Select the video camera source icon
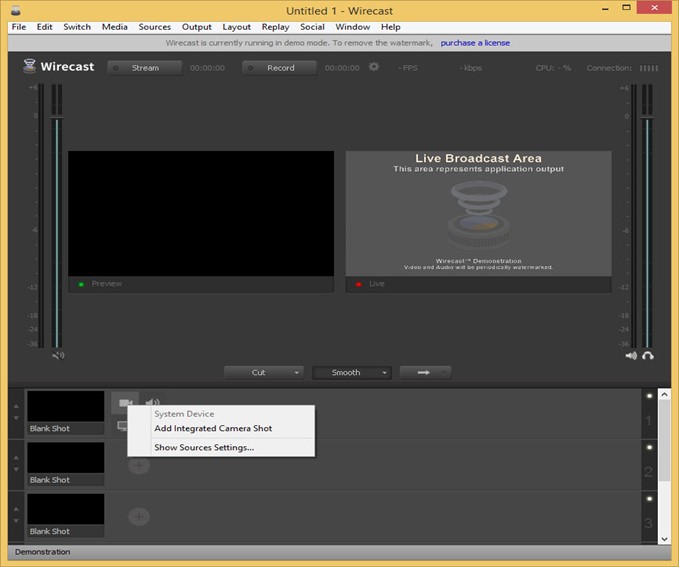This screenshot has width=679, height=567. (x=125, y=402)
